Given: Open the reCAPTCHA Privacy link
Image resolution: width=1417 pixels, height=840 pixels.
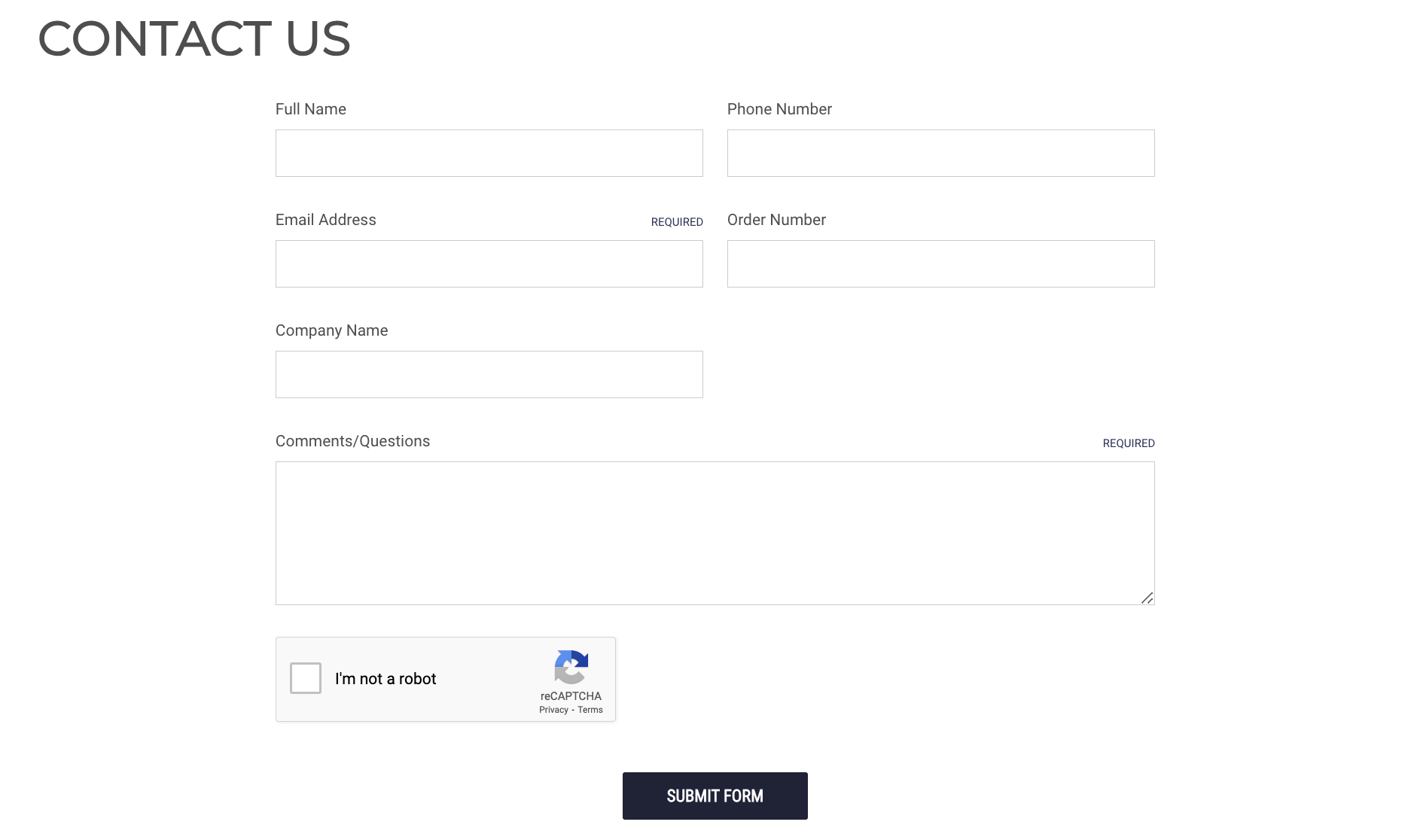Looking at the screenshot, I should coord(553,710).
